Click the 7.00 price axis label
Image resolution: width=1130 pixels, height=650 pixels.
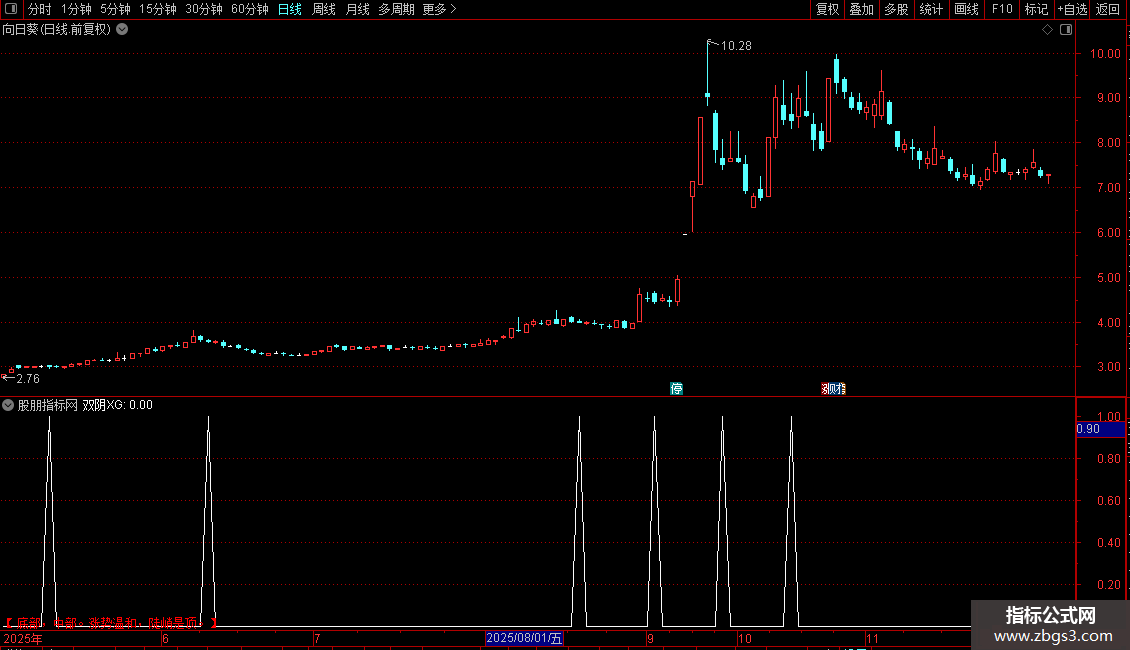click(x=1108, y=188)
